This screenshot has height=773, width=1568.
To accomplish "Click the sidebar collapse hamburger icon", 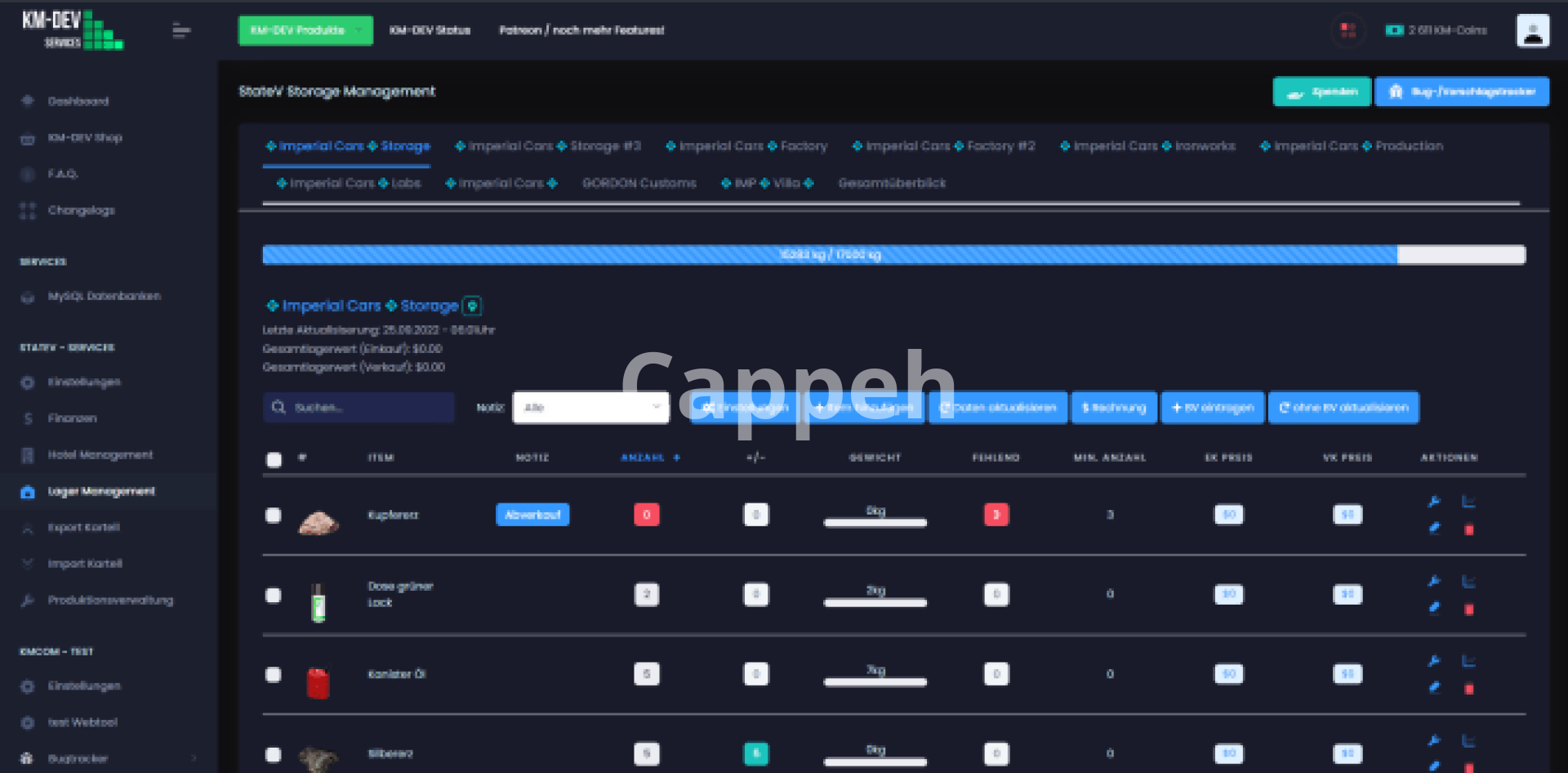I will click(181, 31).
